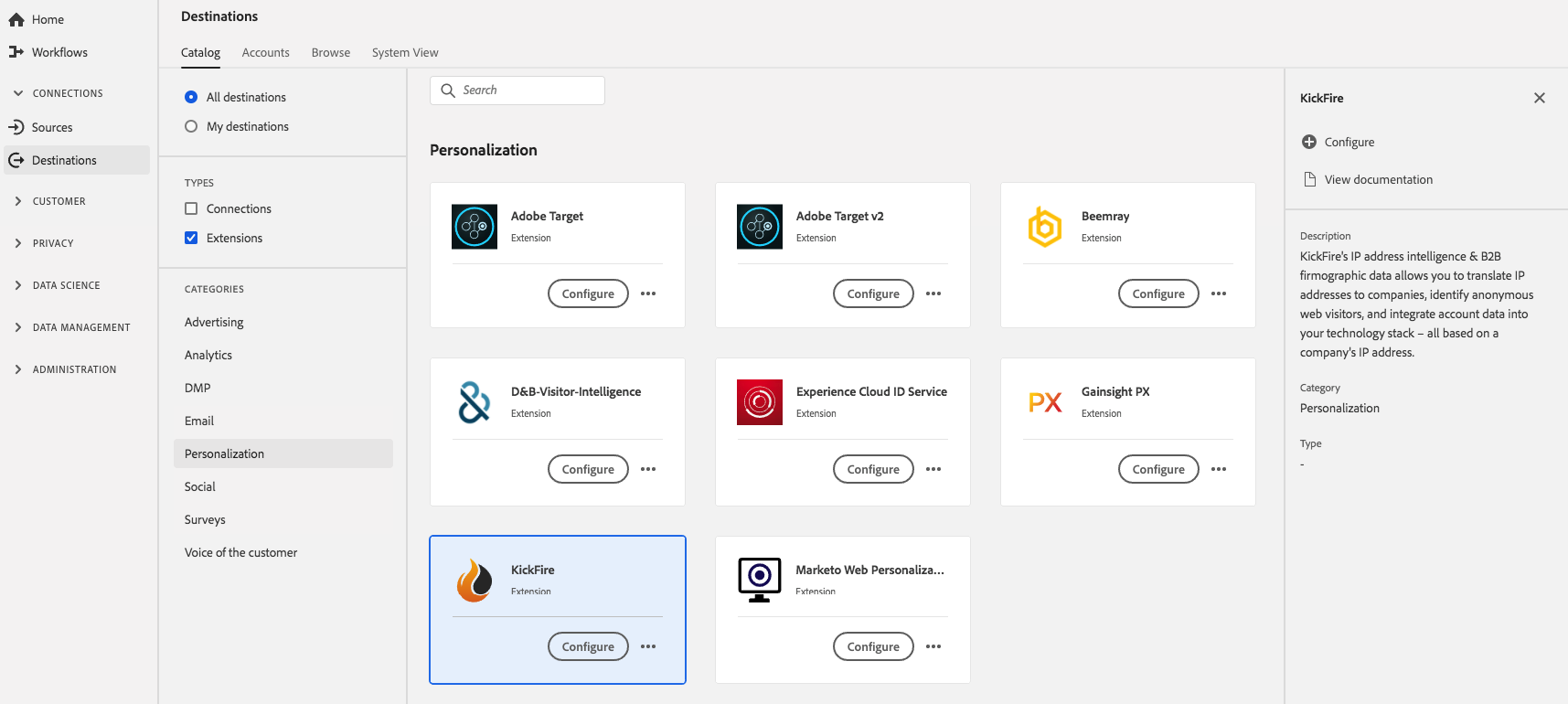1568x704 pixels.
Task: Open Workflows in left navigation
Action: (59, 52)
